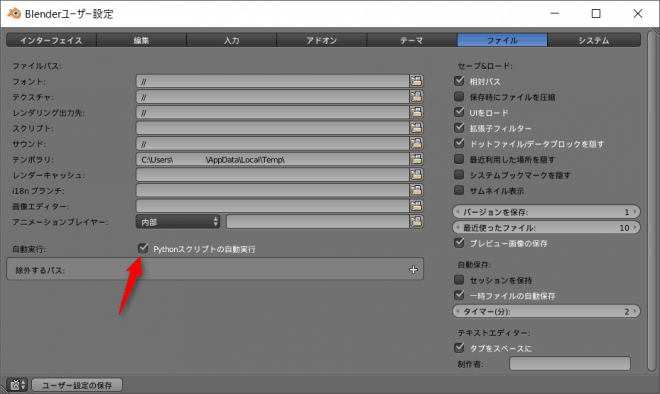Viewport: 660px width, 394px height.
Task: Click the Blender logo in title bar
Action: pyautogui.click(x=14, y=13)
